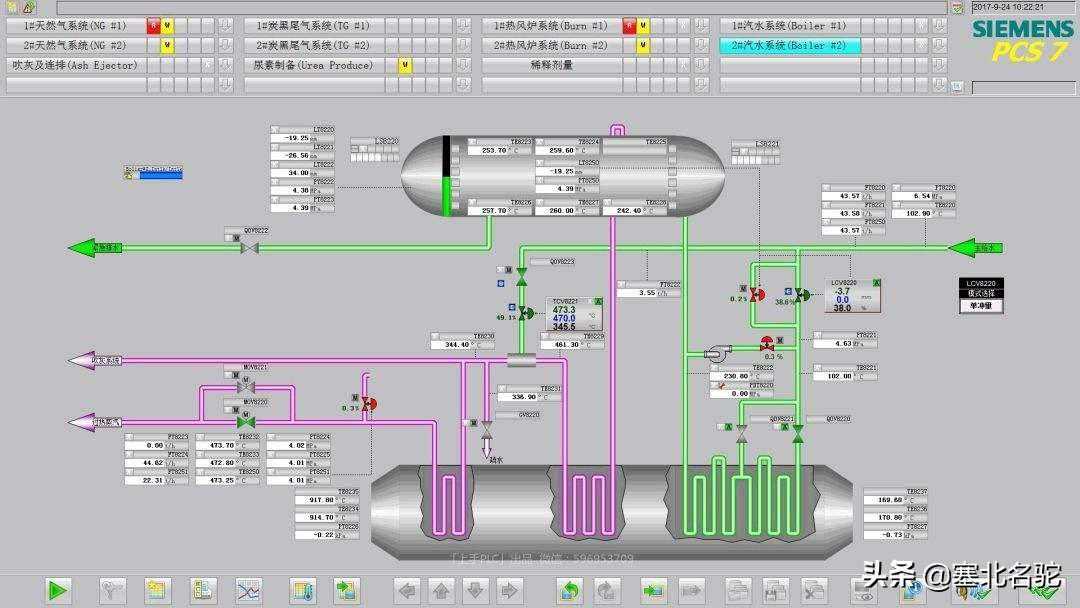Viewport: 1080px width, 608px height.
Task: Click the pump symbol near TE8222
Action: [717, 352]
